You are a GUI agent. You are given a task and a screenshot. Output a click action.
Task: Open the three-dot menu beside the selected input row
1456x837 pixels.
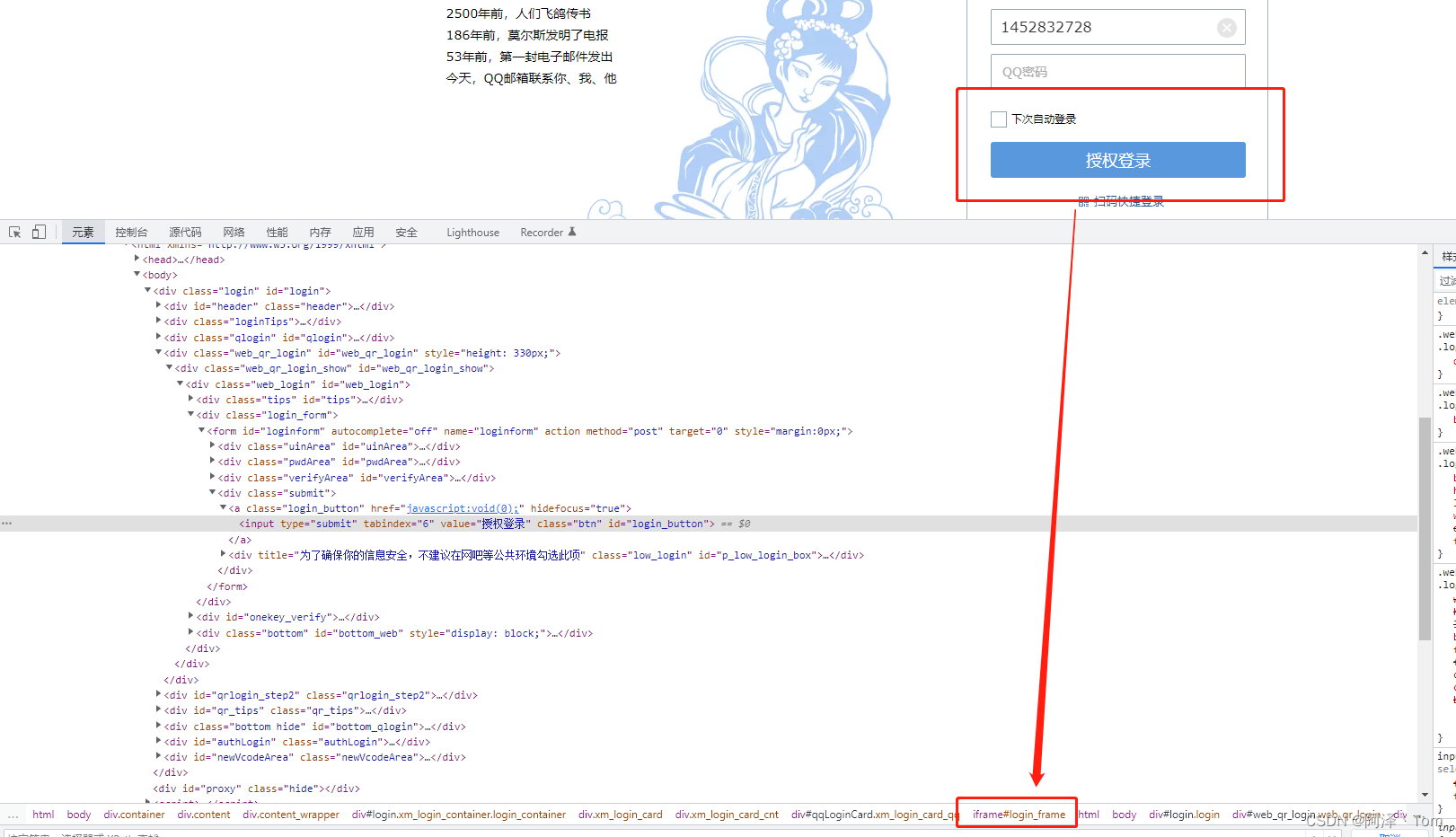click(7, 524)
